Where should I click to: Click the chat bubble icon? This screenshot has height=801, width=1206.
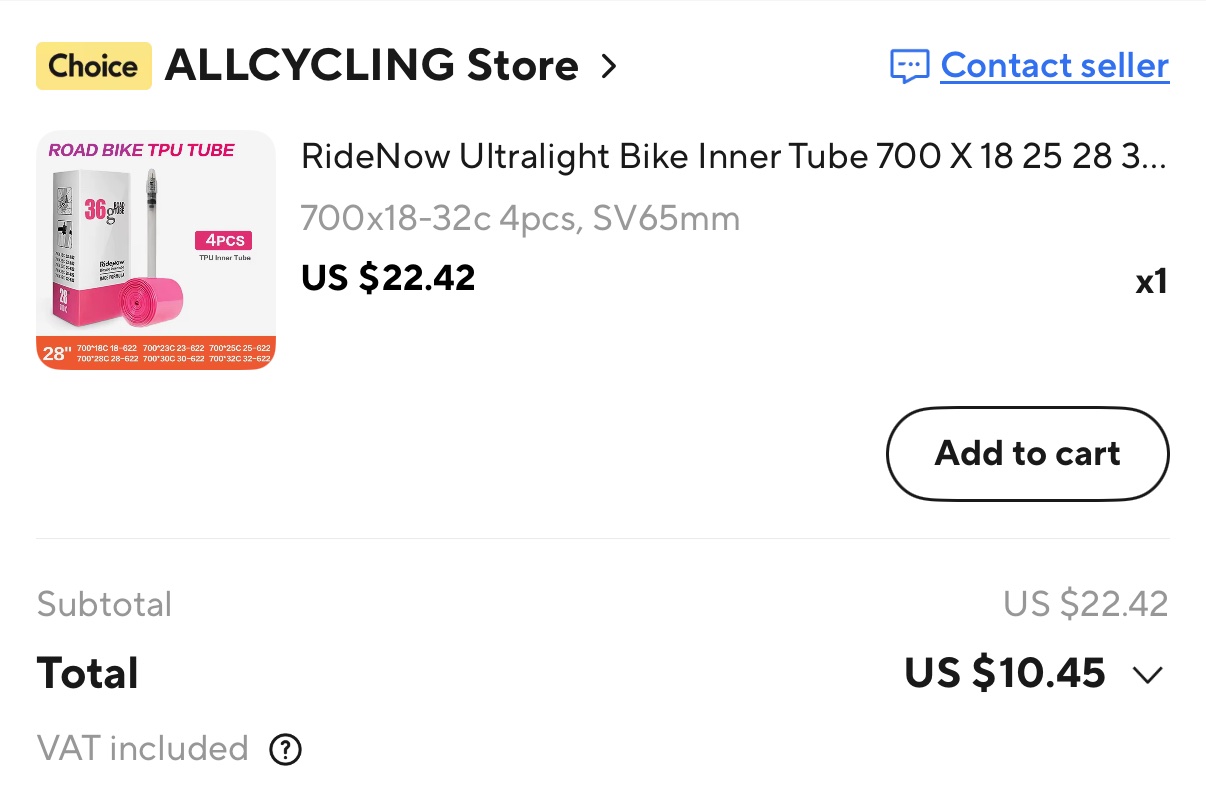[x=909, y=67]
